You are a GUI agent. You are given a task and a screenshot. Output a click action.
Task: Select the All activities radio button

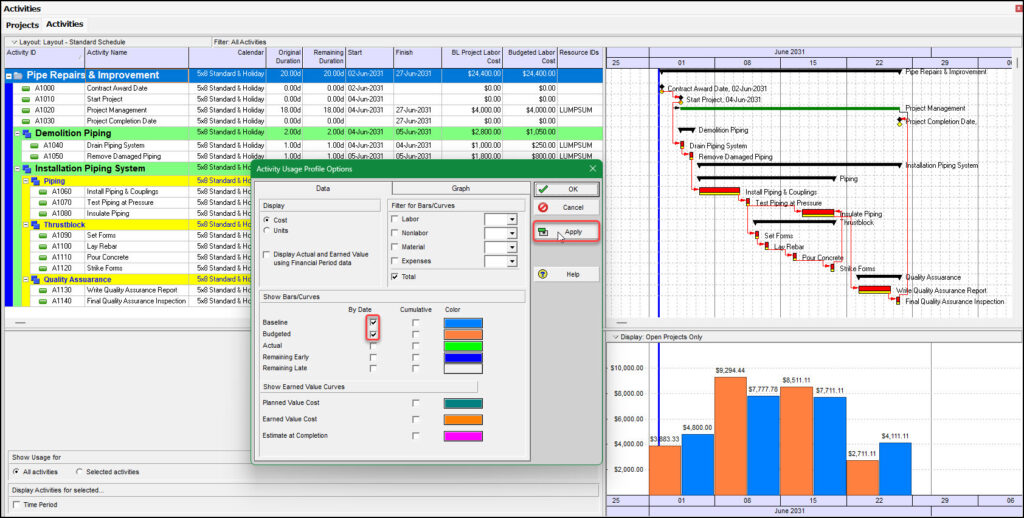(x=16, y=472)
